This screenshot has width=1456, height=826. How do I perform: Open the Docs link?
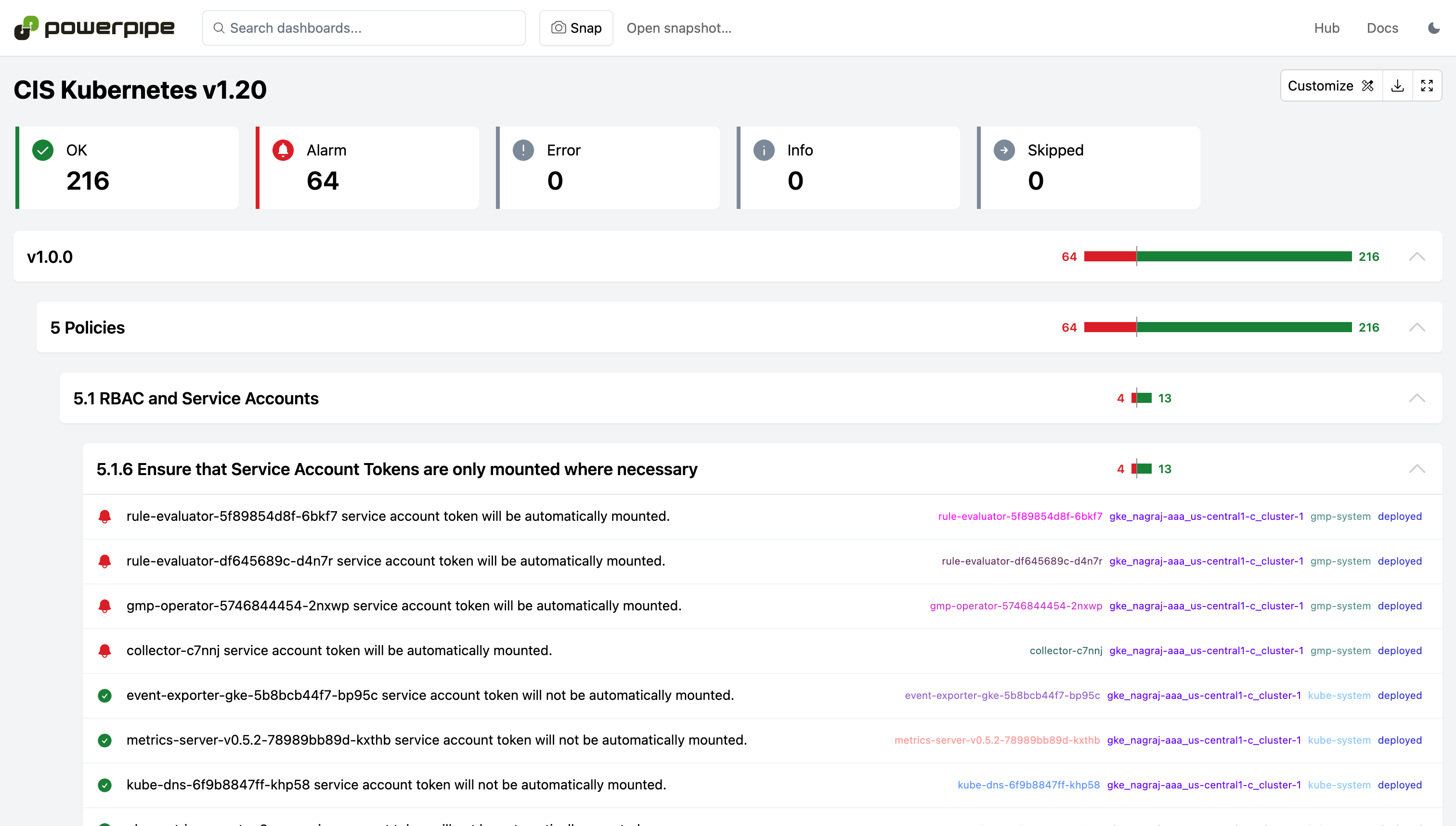(x=1382, y=28)
